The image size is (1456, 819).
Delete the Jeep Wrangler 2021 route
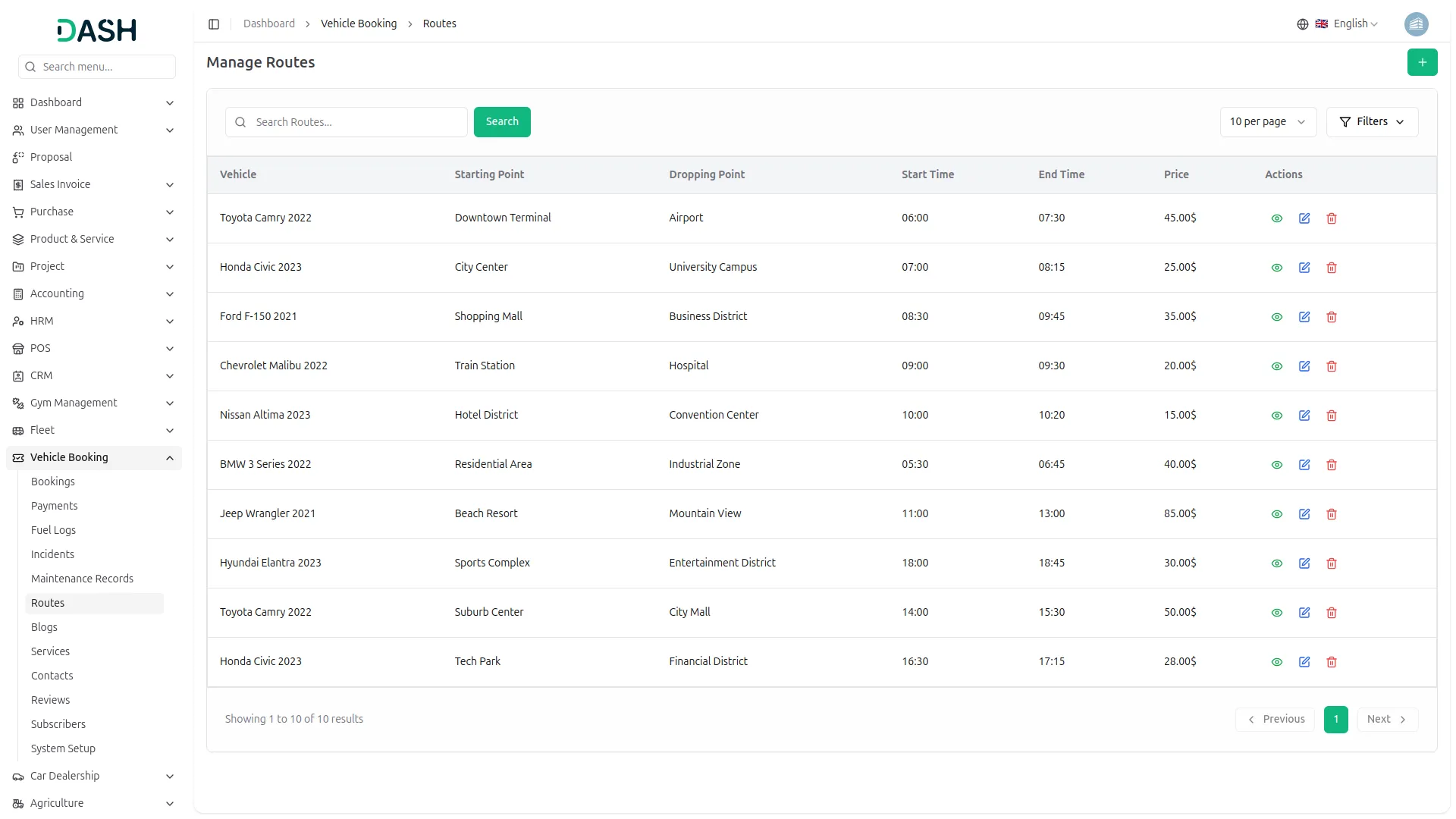[1332, 514]
